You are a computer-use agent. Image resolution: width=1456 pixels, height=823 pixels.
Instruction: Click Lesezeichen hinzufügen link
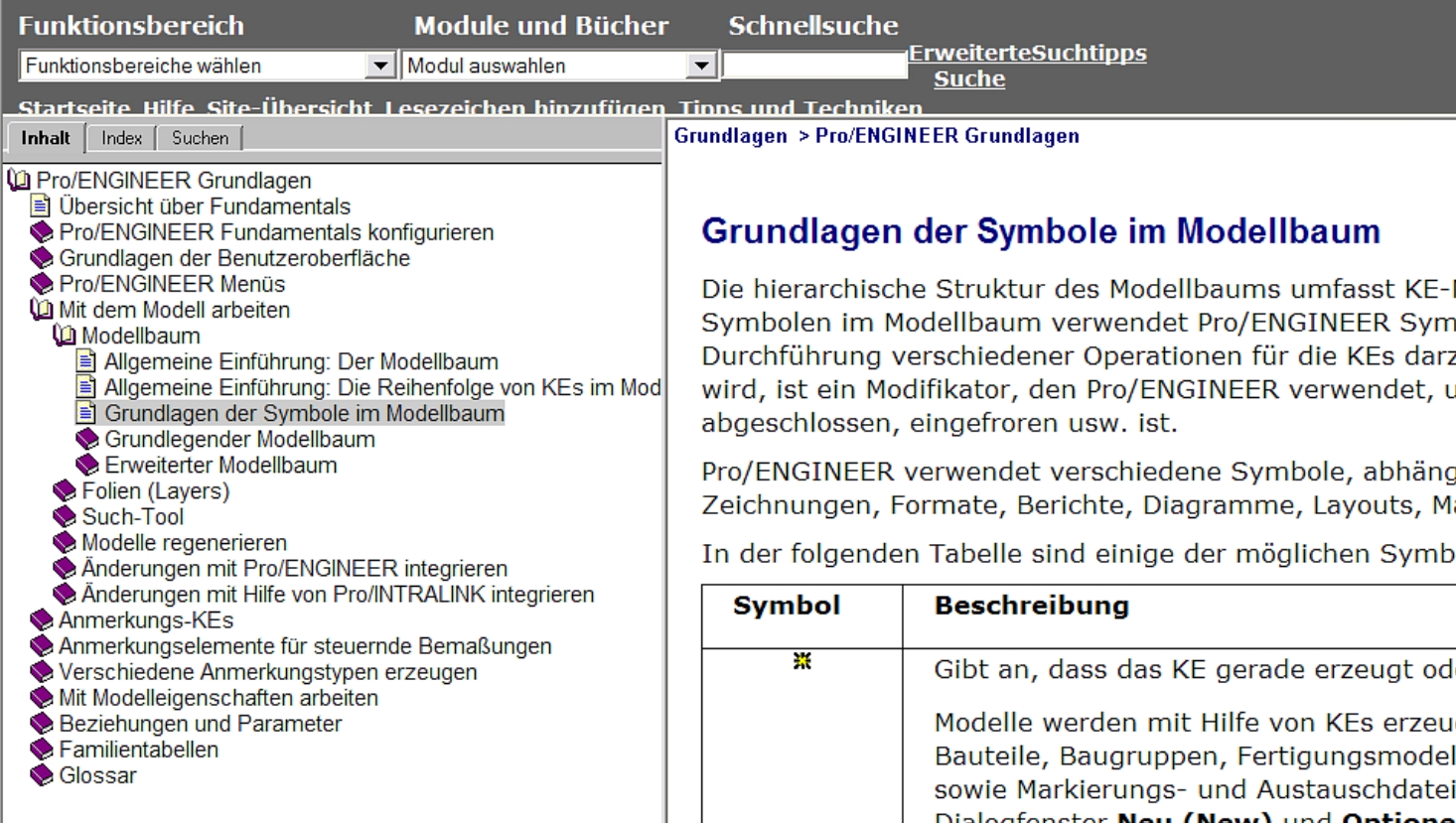tap(524, 107)
